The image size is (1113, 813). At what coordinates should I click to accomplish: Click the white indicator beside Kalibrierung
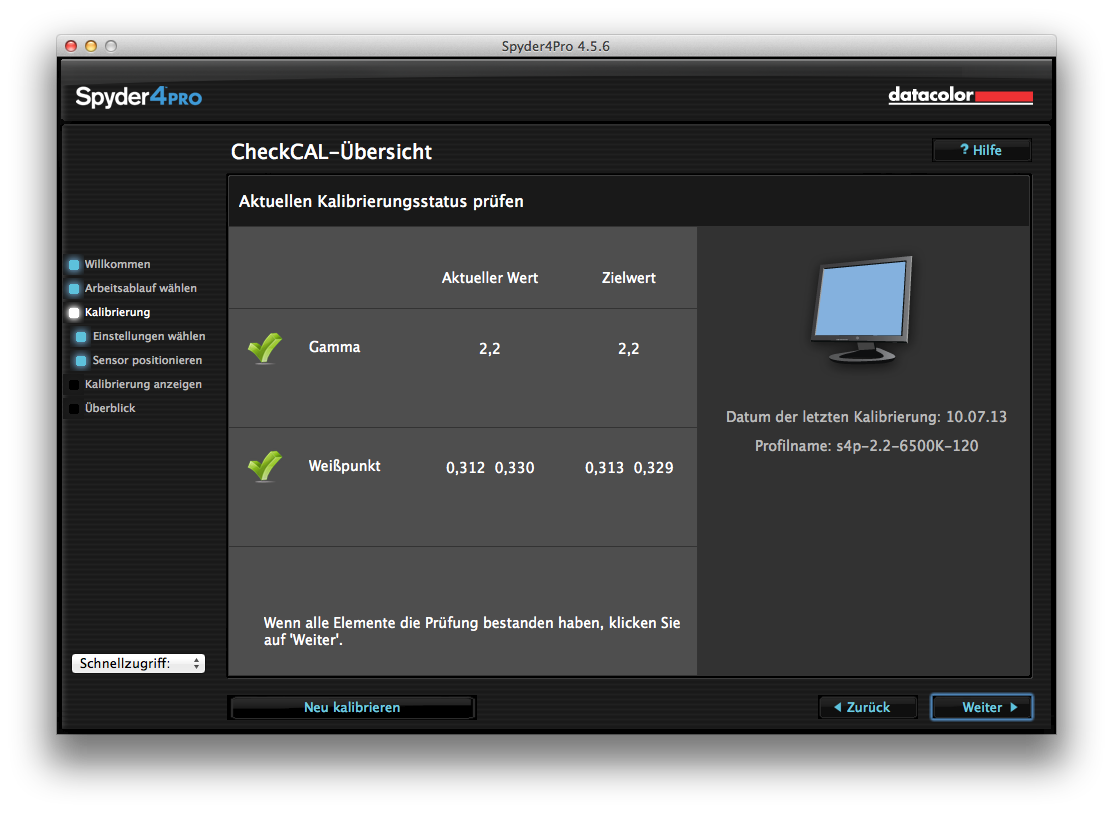[74, 312]
